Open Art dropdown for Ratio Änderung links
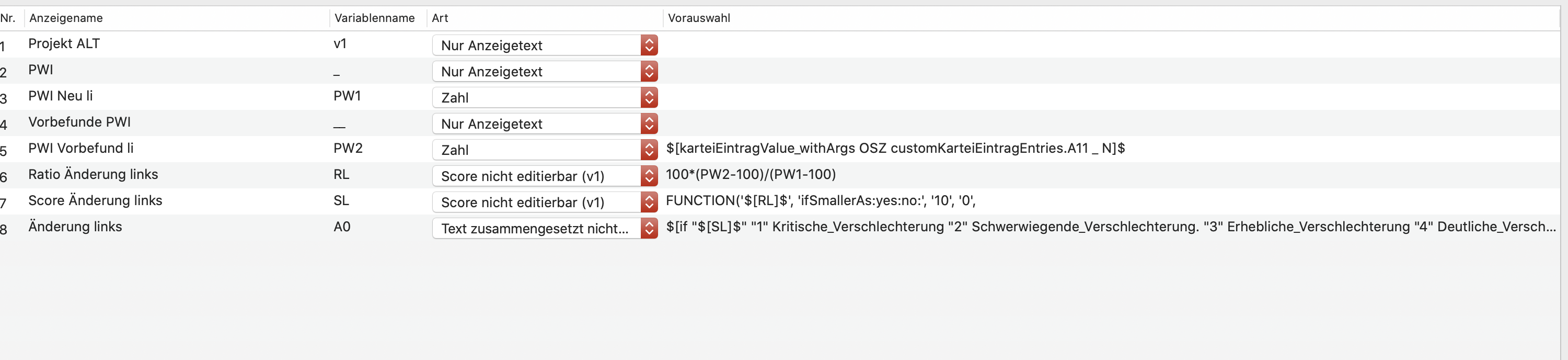 (545, 176)
